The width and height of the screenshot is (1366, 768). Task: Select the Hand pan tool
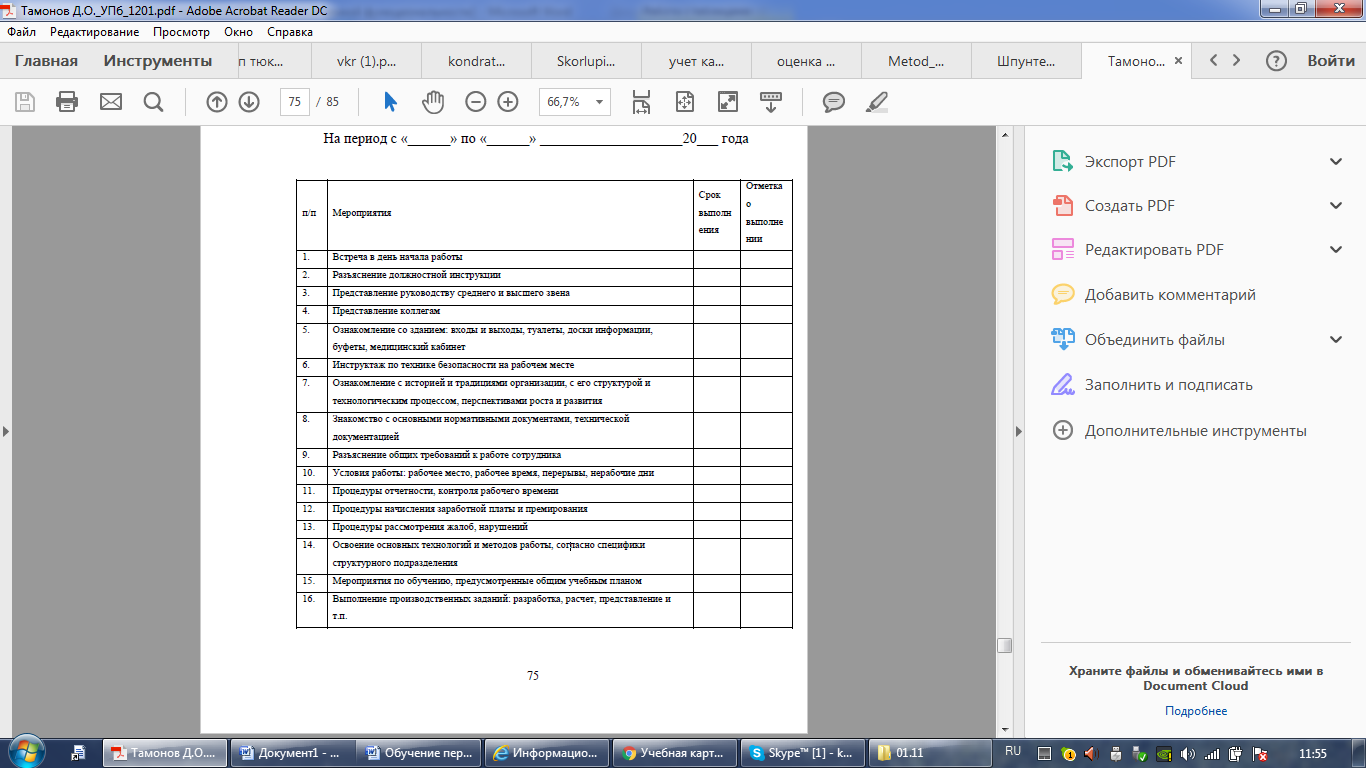(432, 102)
